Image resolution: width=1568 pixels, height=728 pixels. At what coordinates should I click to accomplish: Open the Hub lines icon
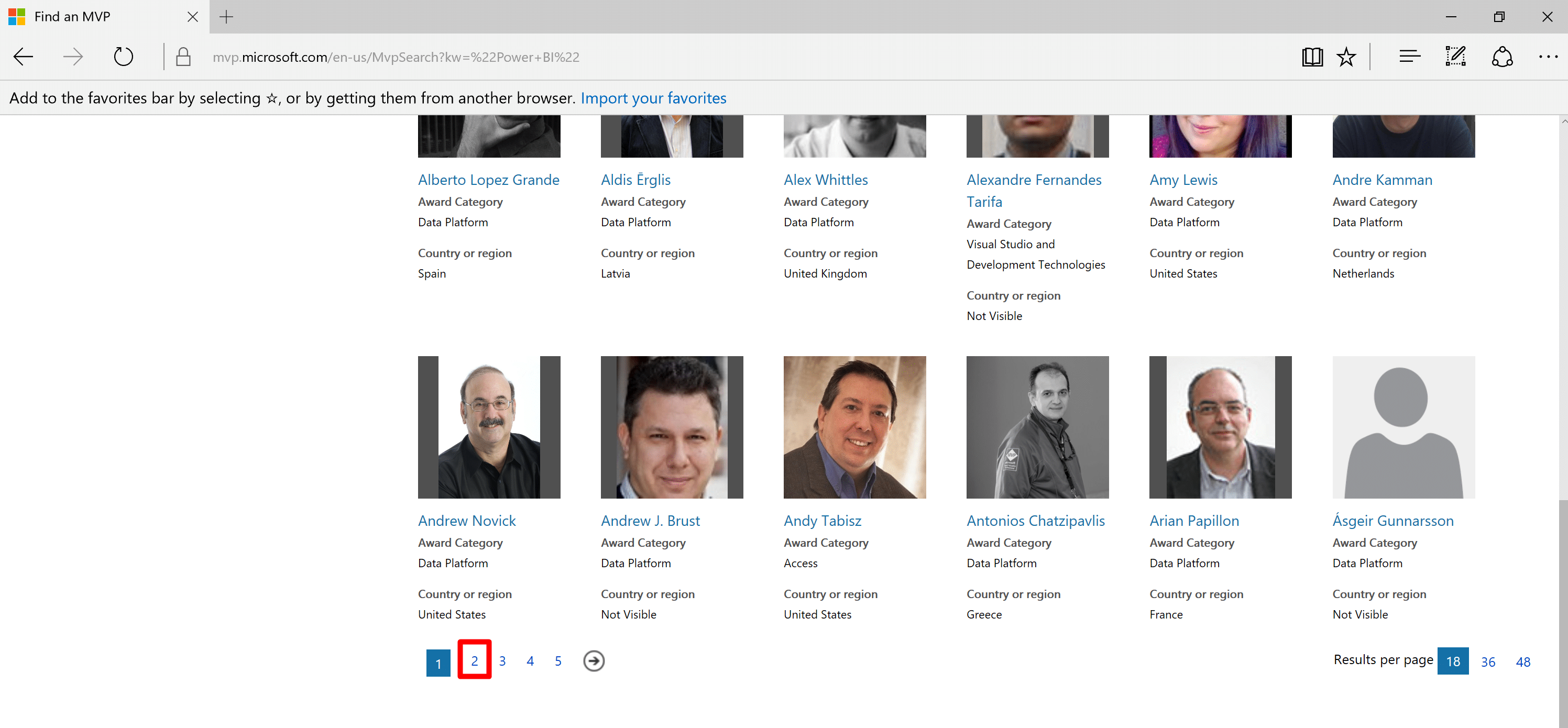click(1409, 57)
